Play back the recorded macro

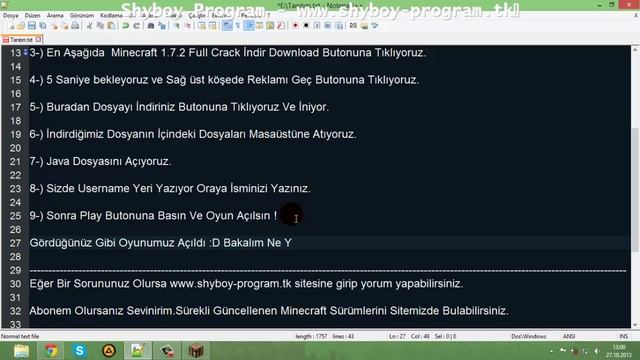click(317, 26)
